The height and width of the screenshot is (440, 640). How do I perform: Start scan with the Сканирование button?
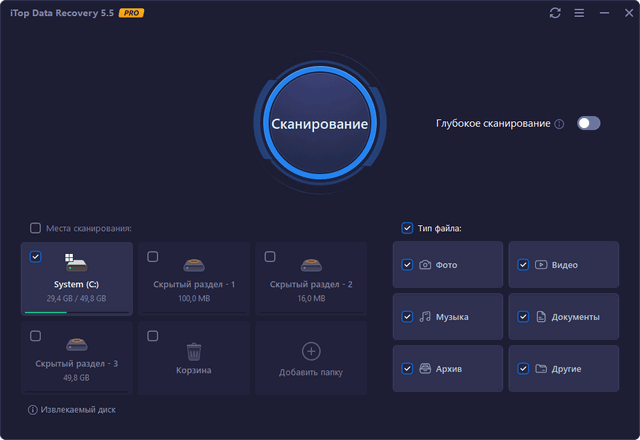320,123
